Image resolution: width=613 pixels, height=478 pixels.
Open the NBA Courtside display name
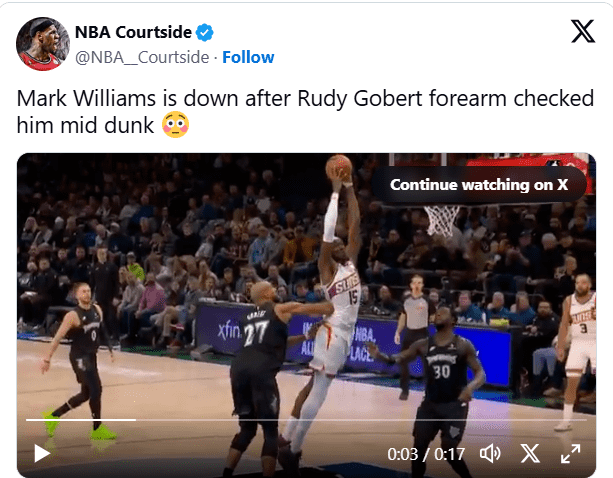pos(133,32)
